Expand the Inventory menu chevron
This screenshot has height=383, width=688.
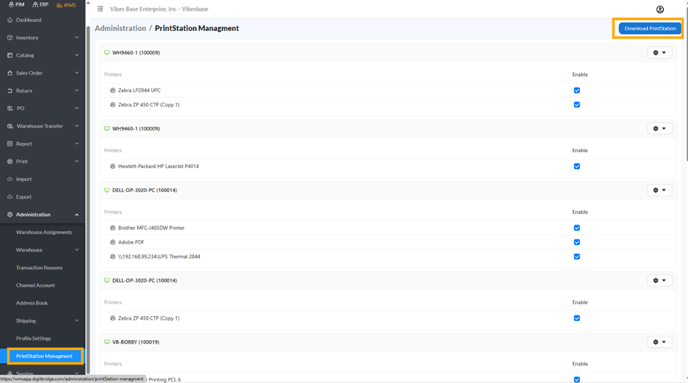click(77, 38)
